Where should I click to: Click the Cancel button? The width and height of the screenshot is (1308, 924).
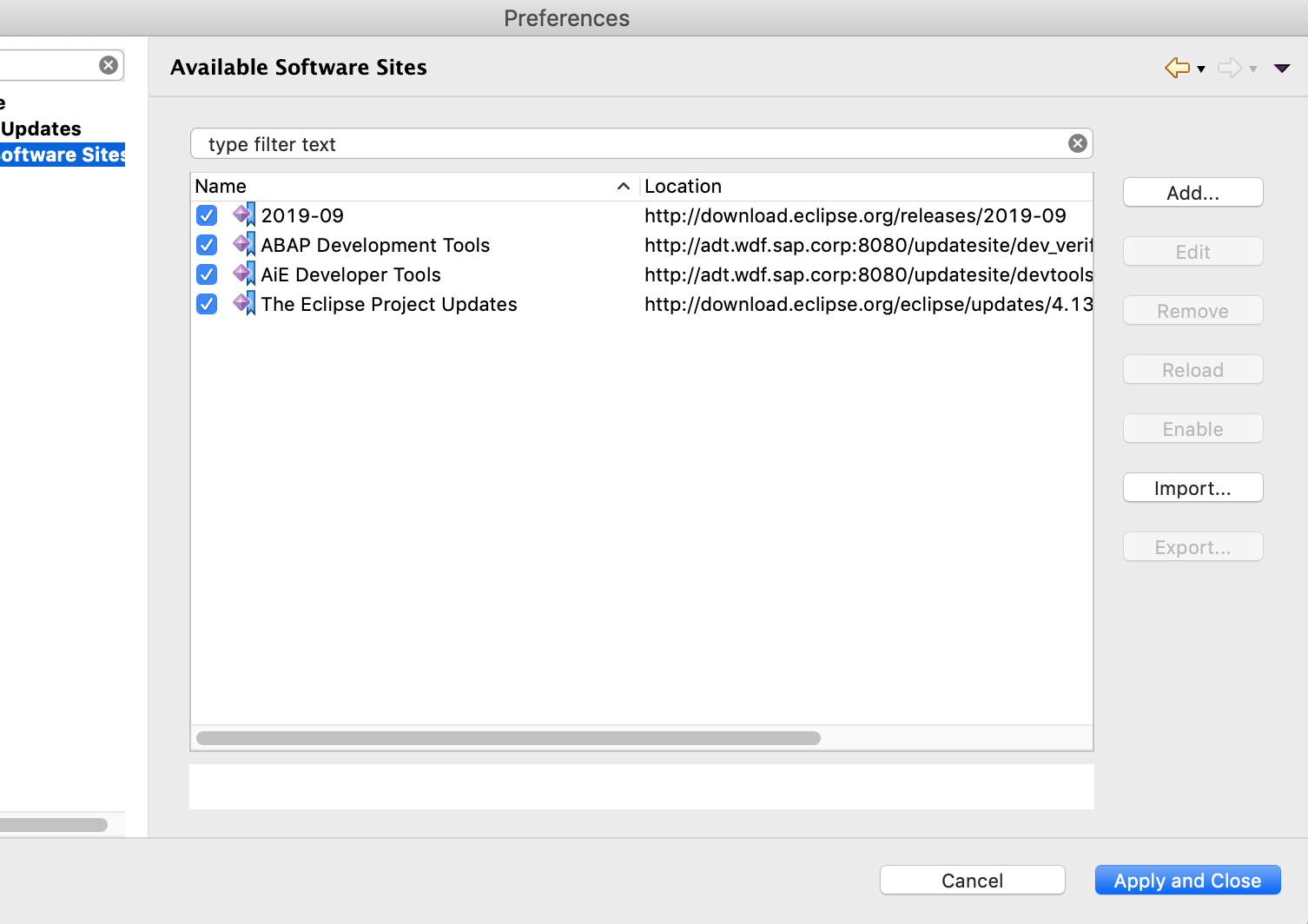(972, 880)
